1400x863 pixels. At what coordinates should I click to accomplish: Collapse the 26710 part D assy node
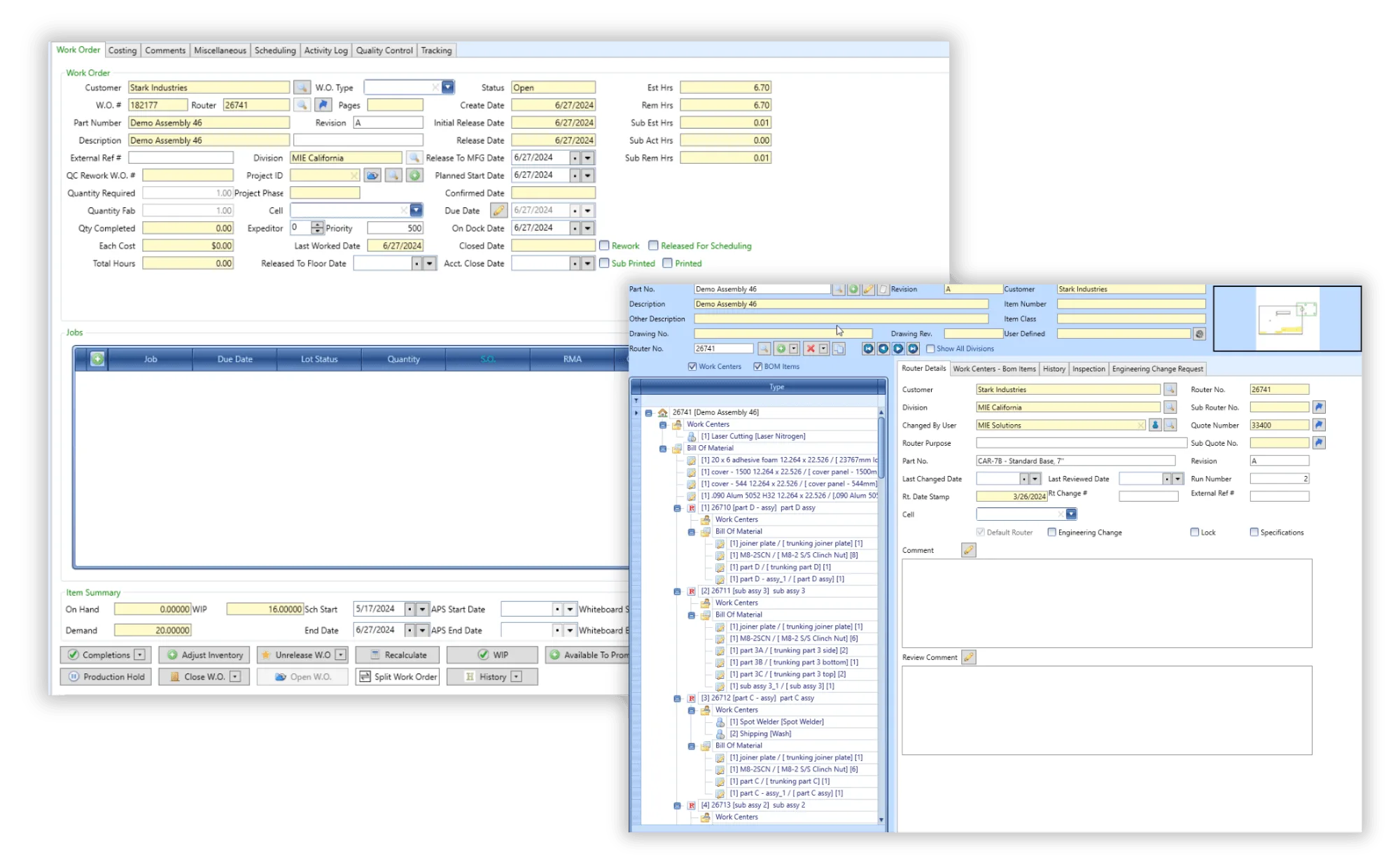(678, 508)
